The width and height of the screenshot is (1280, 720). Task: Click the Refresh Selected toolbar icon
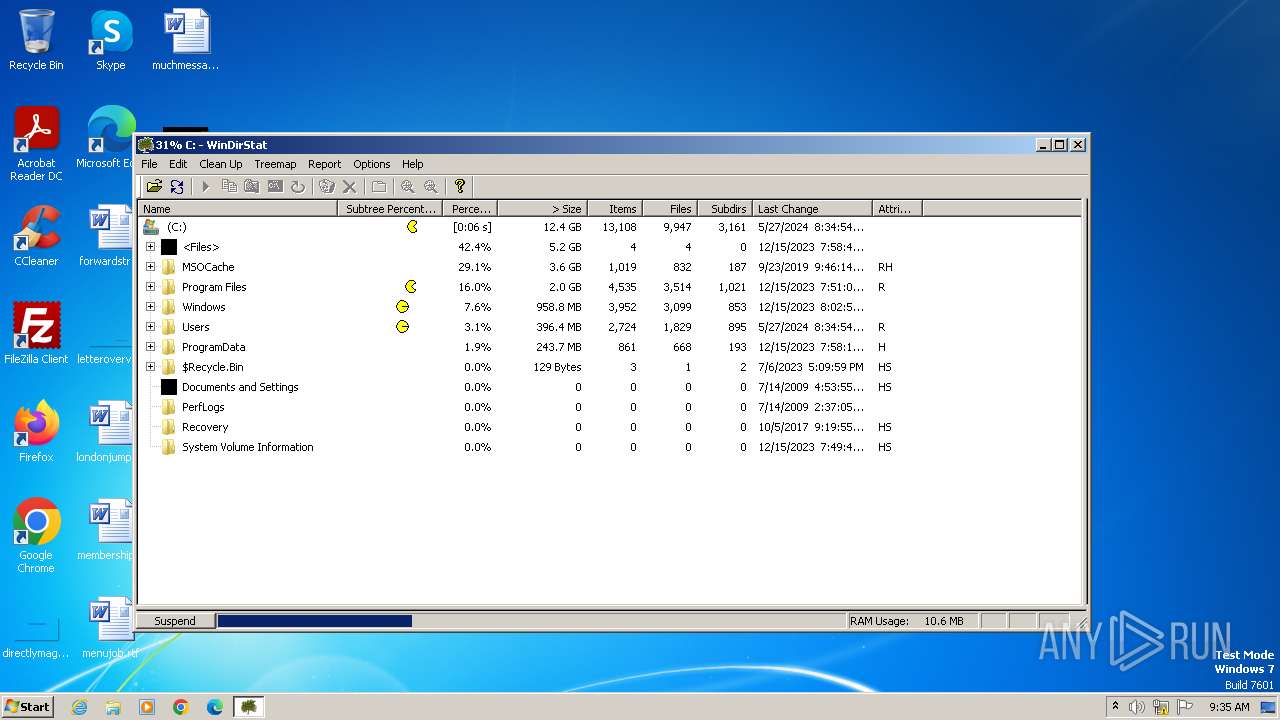(297, 186)
